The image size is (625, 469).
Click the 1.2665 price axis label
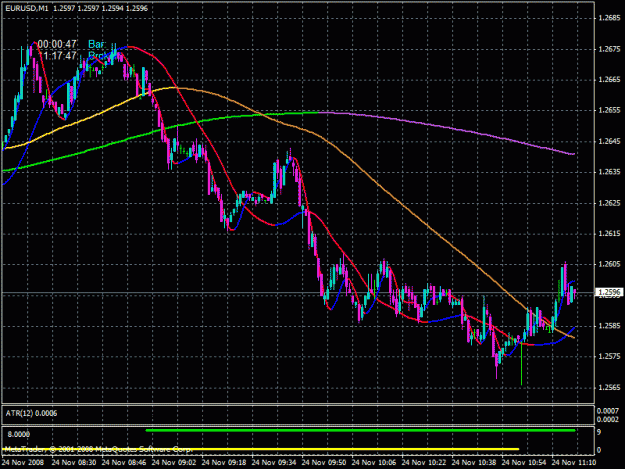click(609, 80)
